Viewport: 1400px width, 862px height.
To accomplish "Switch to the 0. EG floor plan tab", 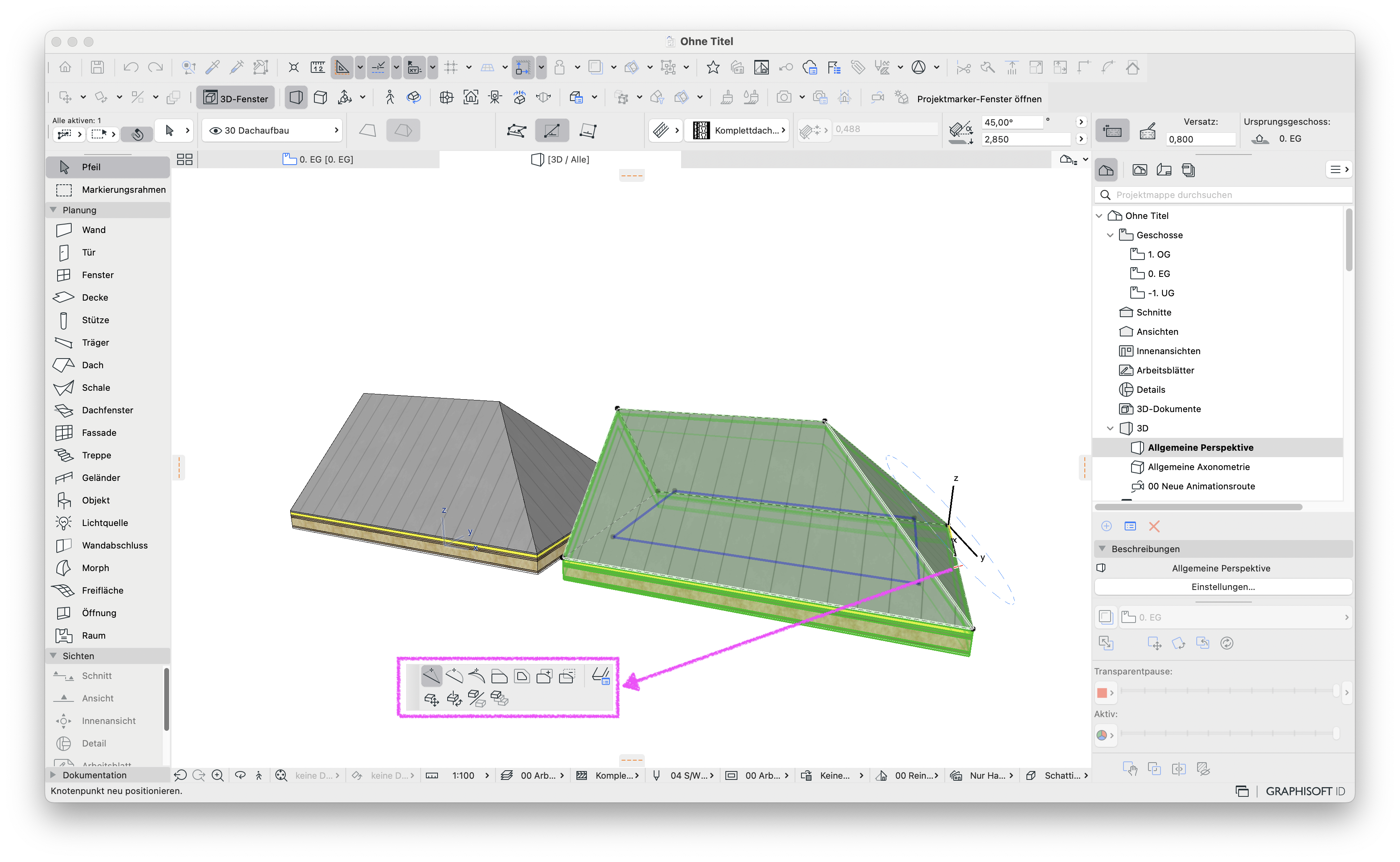I will [318, 160].
